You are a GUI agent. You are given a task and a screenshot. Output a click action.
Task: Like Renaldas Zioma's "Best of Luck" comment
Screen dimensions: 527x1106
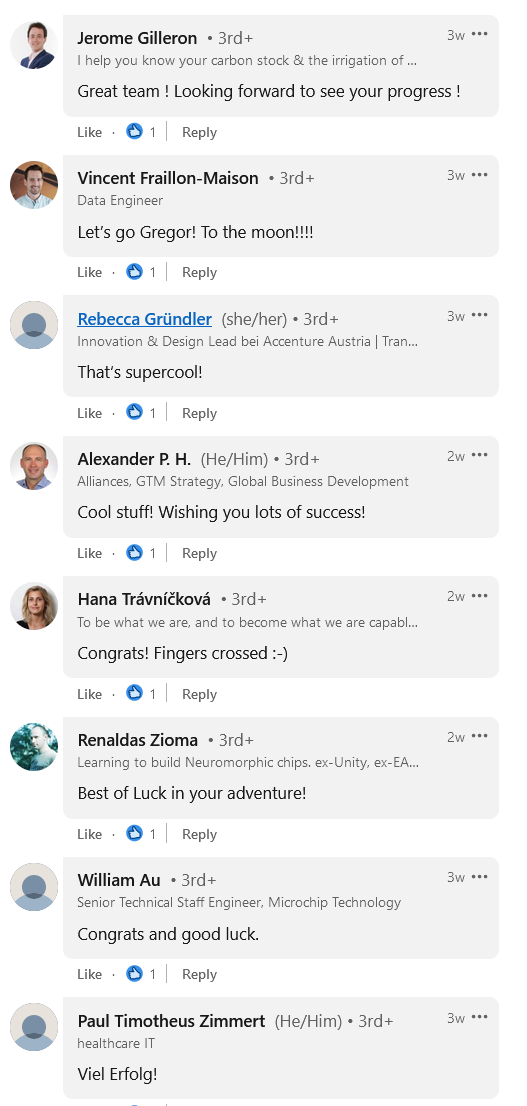click(90, 834)
